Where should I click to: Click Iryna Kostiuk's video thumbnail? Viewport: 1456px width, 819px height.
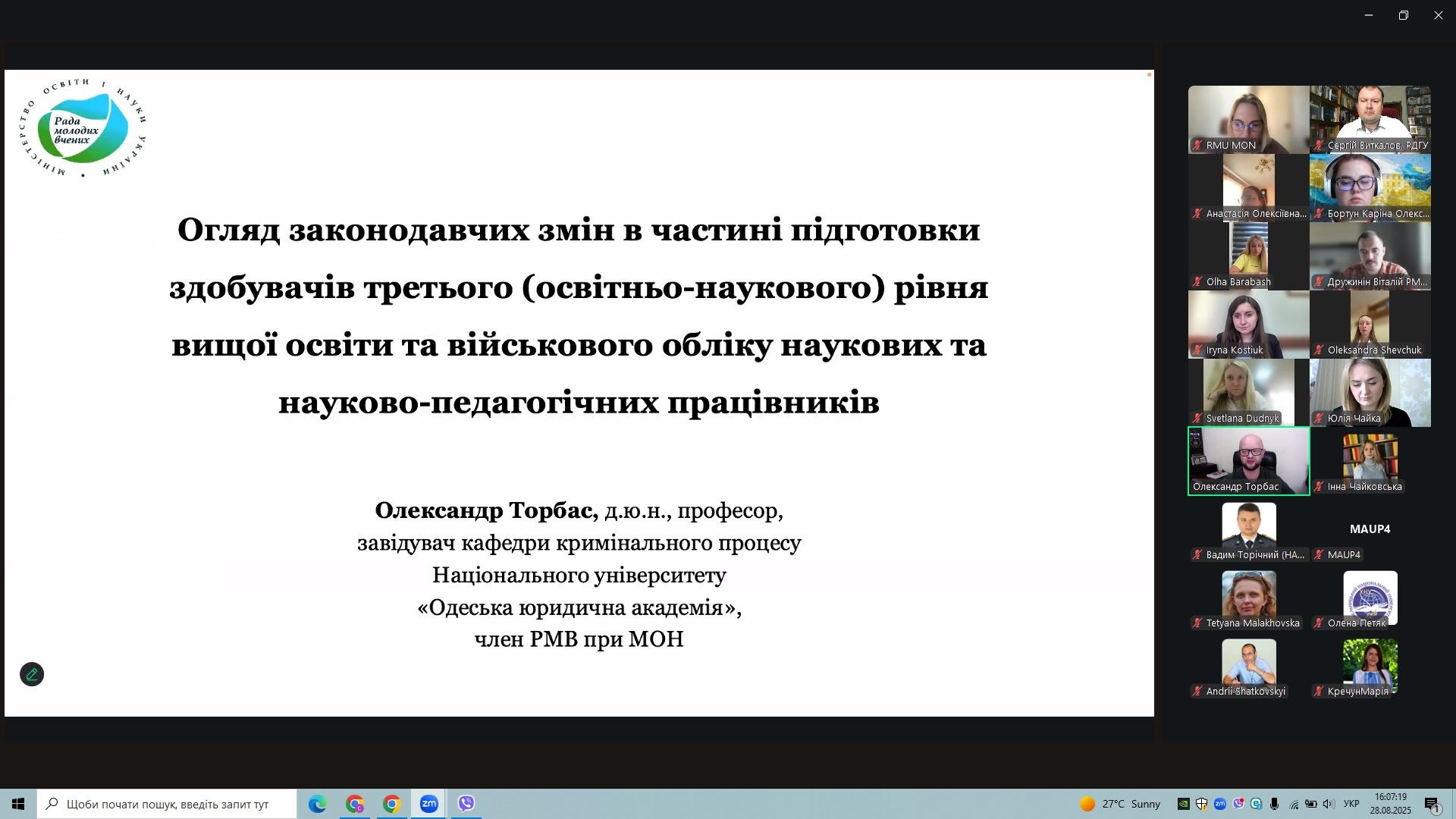pos(1248,324)
